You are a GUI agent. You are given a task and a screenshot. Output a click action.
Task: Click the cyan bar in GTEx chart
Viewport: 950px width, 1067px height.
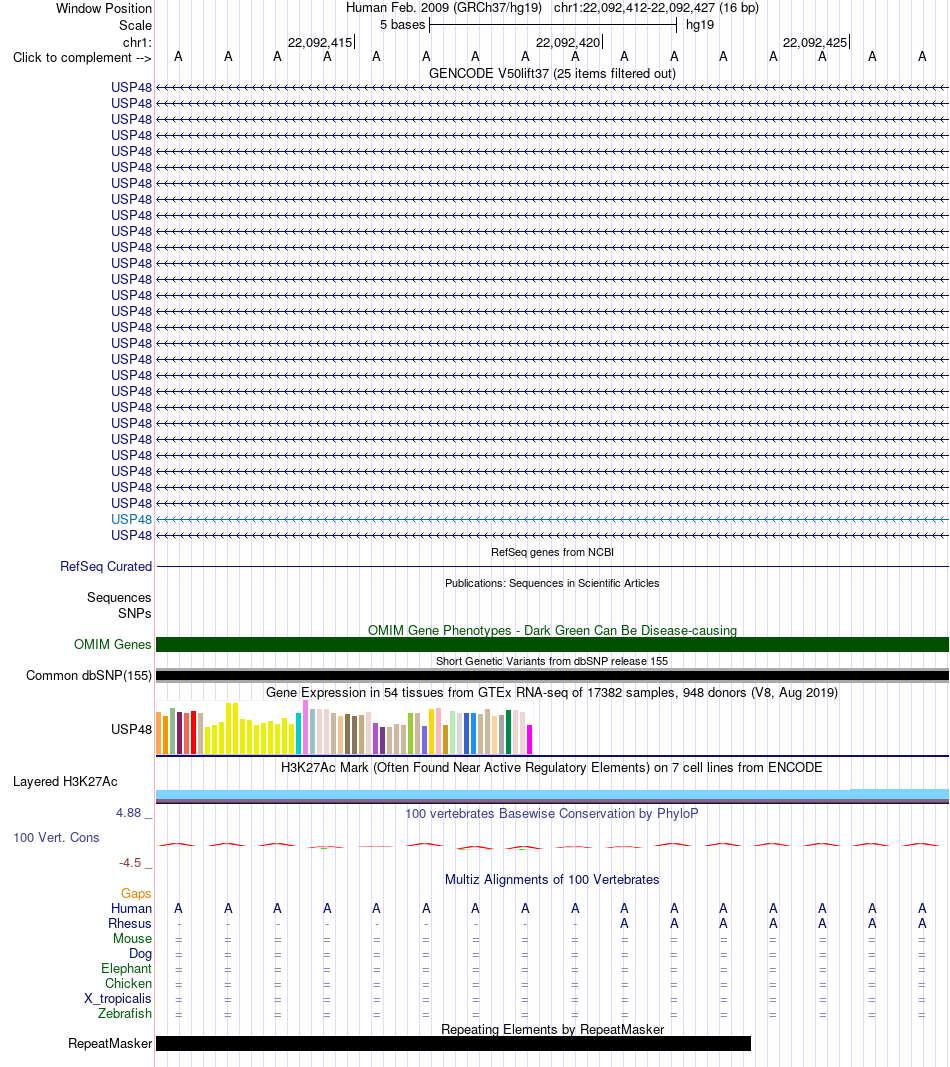[299, 734]
